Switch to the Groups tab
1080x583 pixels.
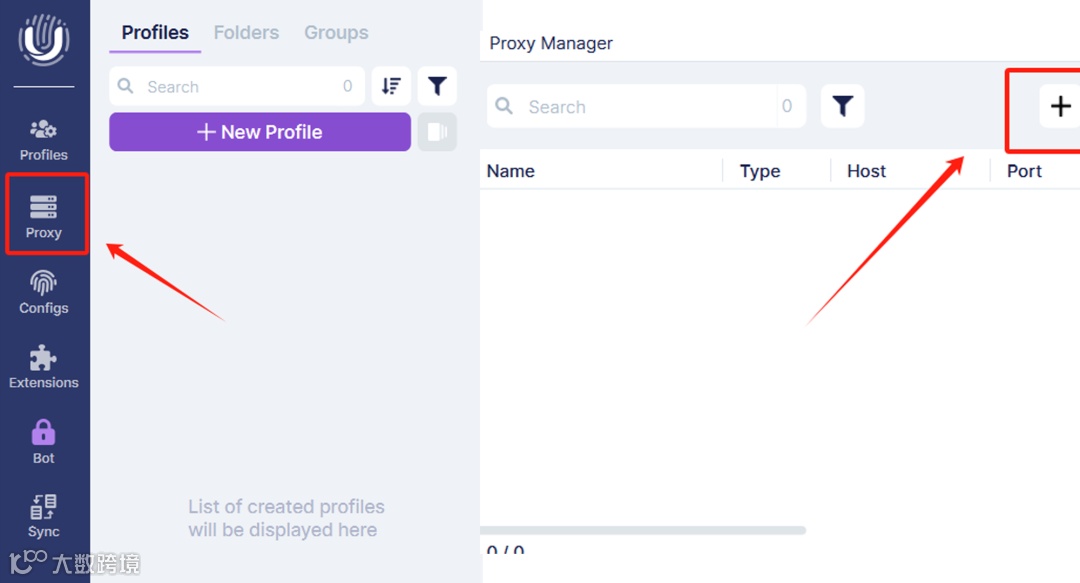tap(336, 33)
